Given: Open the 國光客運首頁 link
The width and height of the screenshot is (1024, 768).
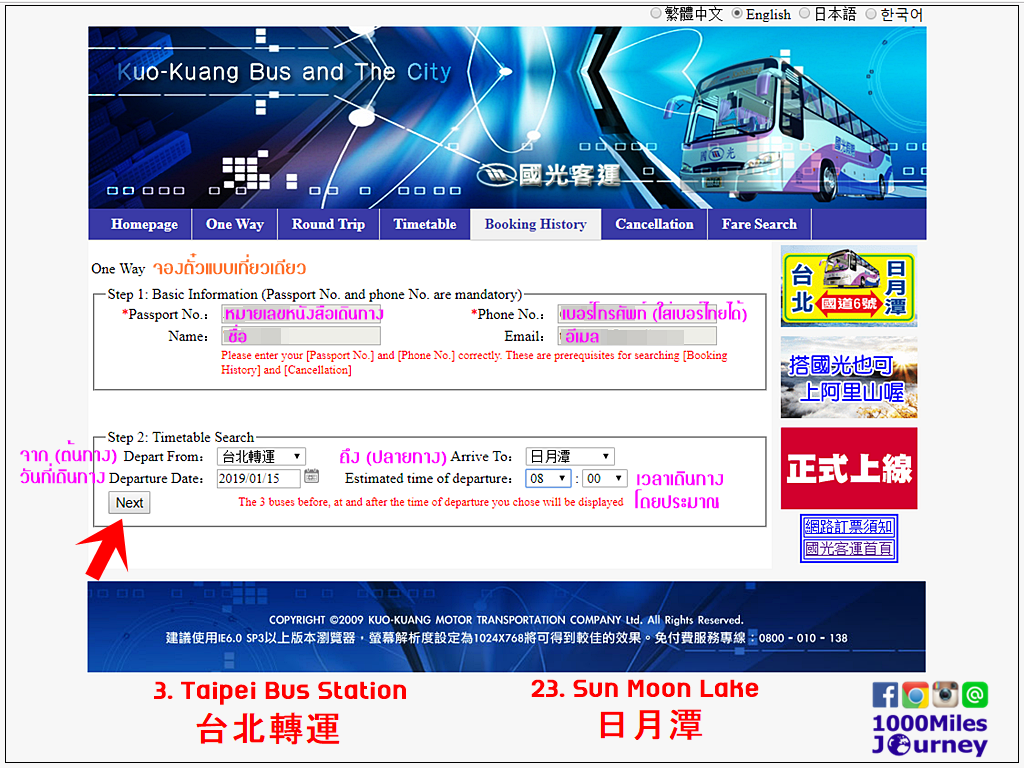Looking at the screenshot, I should point(849,549).
